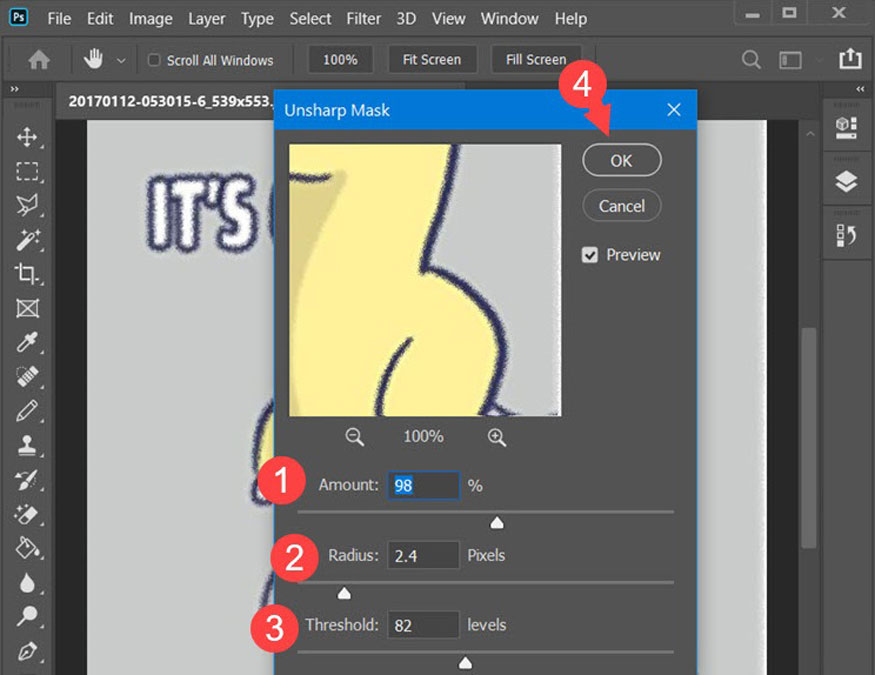Select the Background Eraser tool
The image size is (875, 675).
[x=27, y=514]
